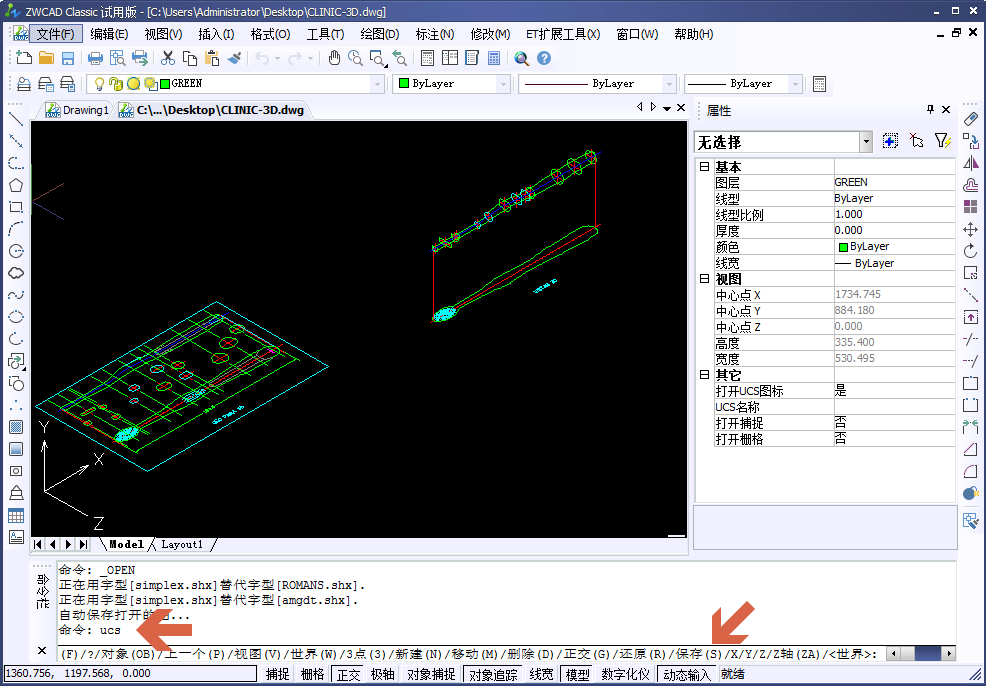Screen dimensions: 986x686
Task: Toggle 动态输入 dynamic input in status bar
Action: (x=687, y=675)
